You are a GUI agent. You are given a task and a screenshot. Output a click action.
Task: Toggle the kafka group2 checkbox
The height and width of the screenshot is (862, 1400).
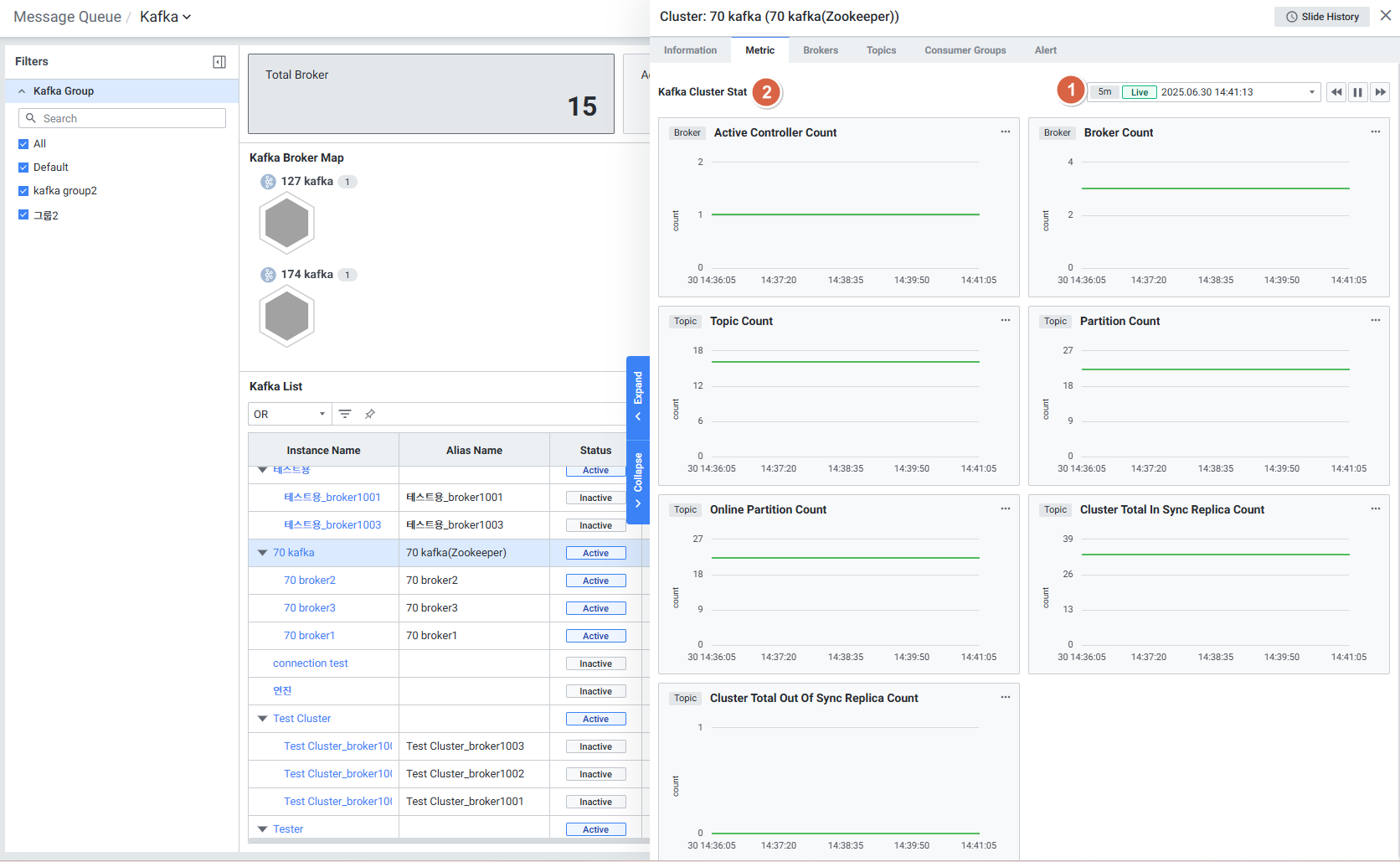(23, 191)
